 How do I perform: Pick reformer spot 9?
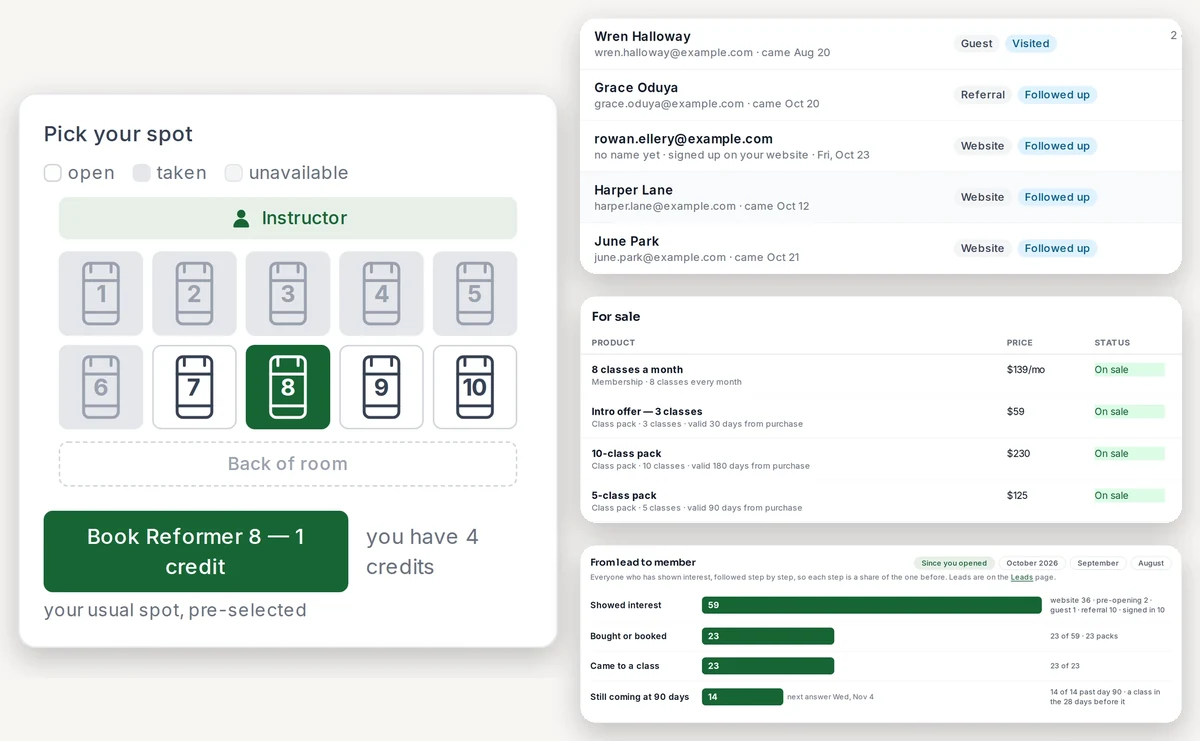(x=381, y=387)
